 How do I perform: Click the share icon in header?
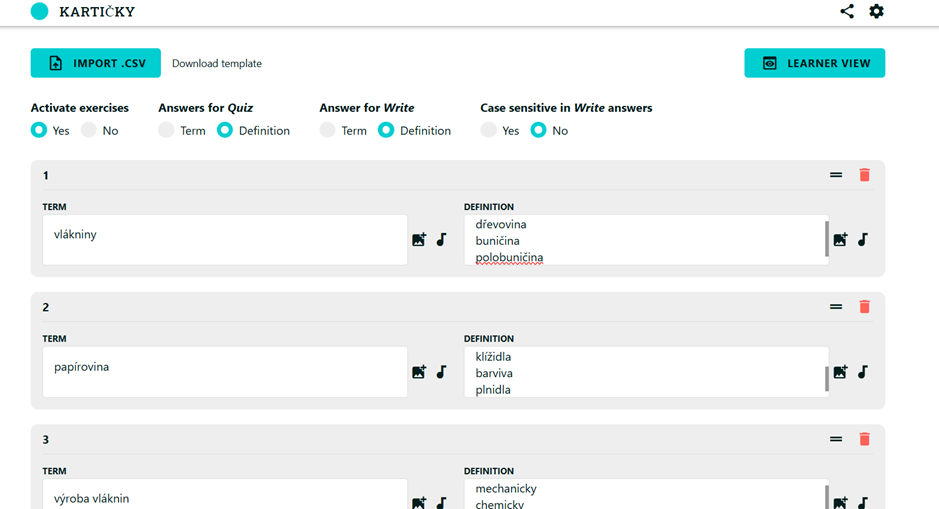click(847, 12)
